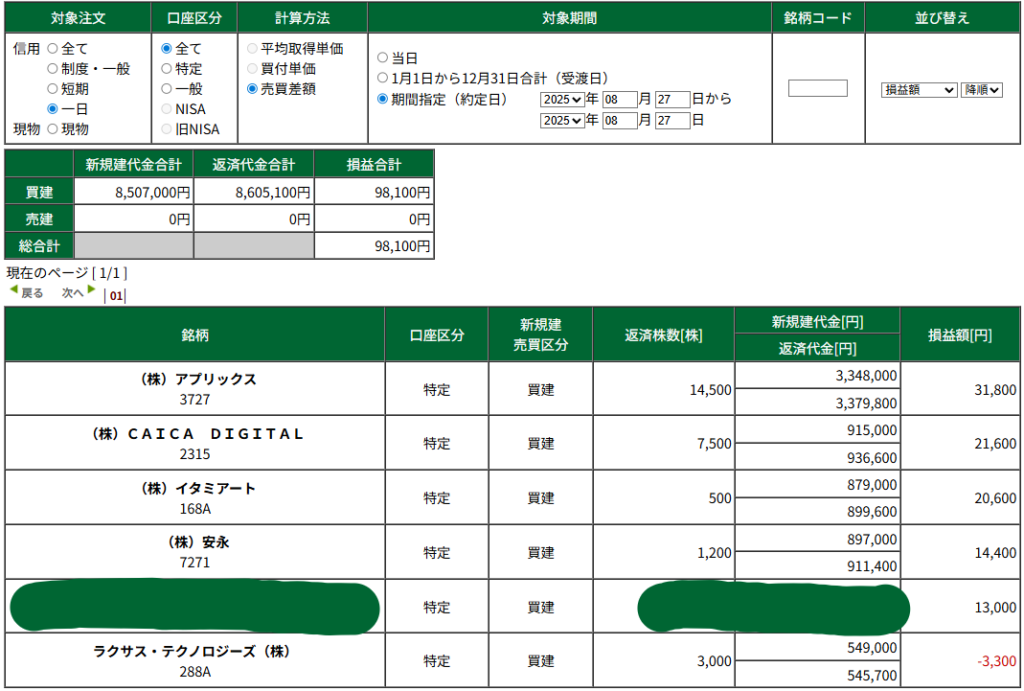Select 一般 radio under 口座区分
Image resolution: width=1024 pixels, height=691 pixels.
[167, 89]
